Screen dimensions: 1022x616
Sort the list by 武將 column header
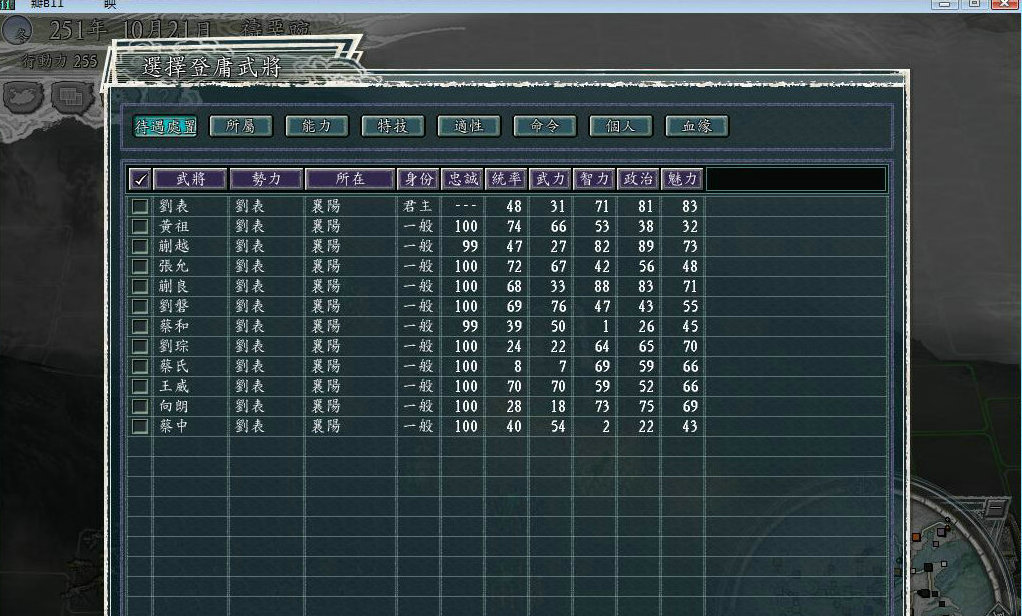(189, 180)
